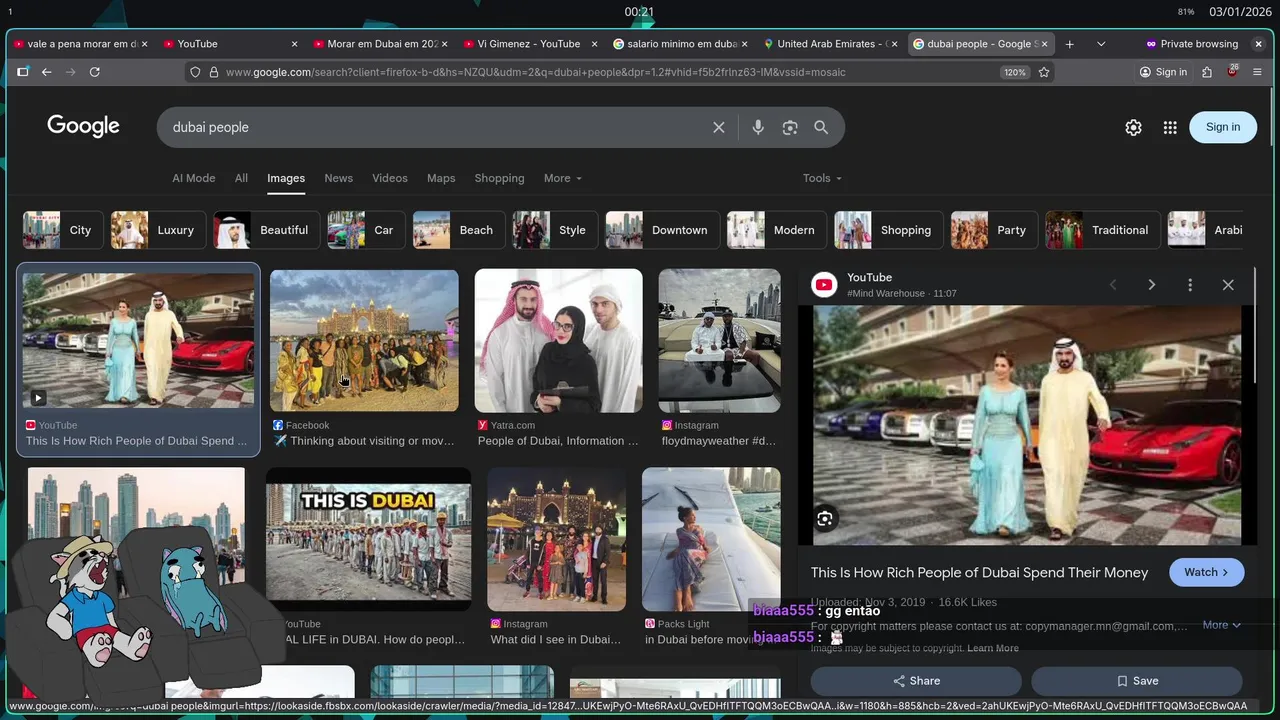
Task: Share the previewed image
Action: 916,681
